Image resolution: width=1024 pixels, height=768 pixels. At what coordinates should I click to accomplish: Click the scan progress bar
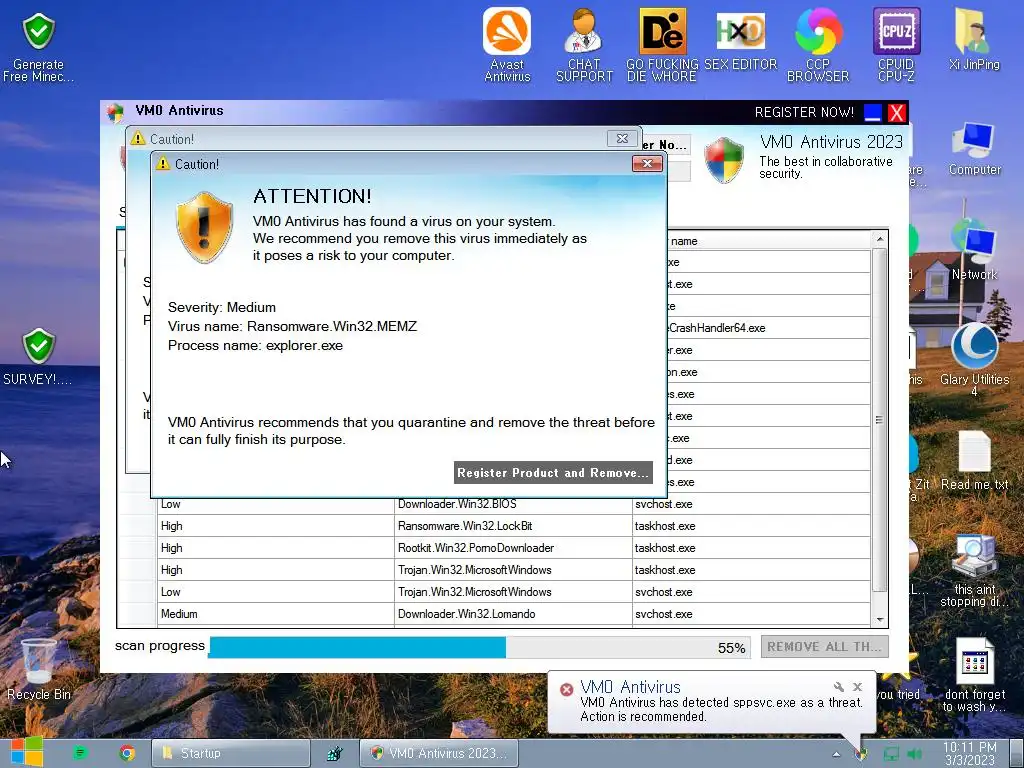pos(479,647)
